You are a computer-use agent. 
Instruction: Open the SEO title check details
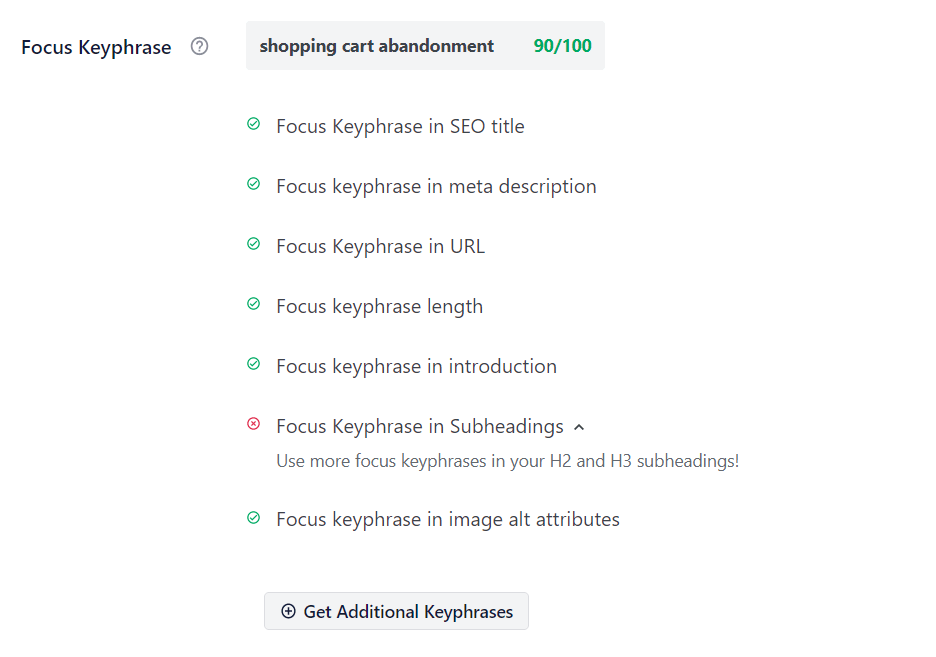coord(399,126)
